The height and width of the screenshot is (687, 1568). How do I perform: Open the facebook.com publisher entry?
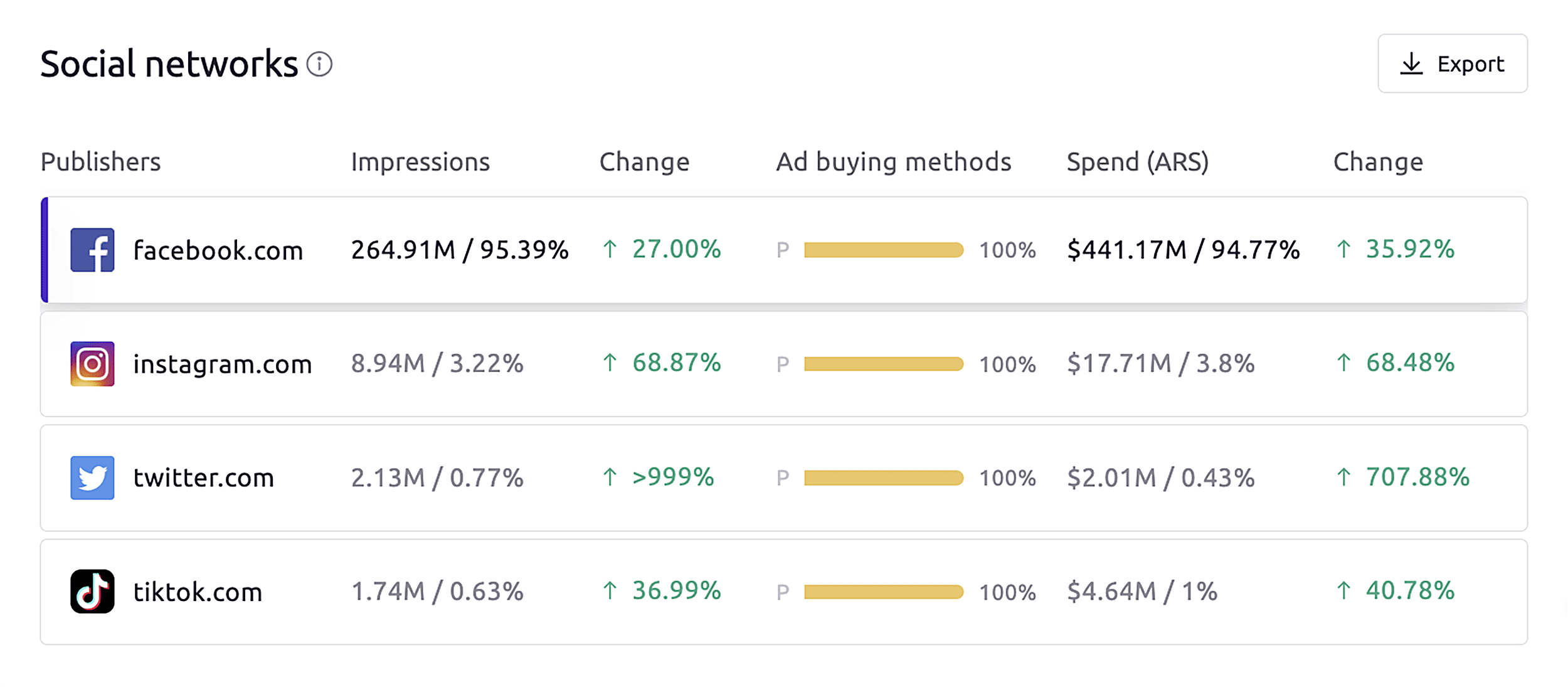[218, 250]
